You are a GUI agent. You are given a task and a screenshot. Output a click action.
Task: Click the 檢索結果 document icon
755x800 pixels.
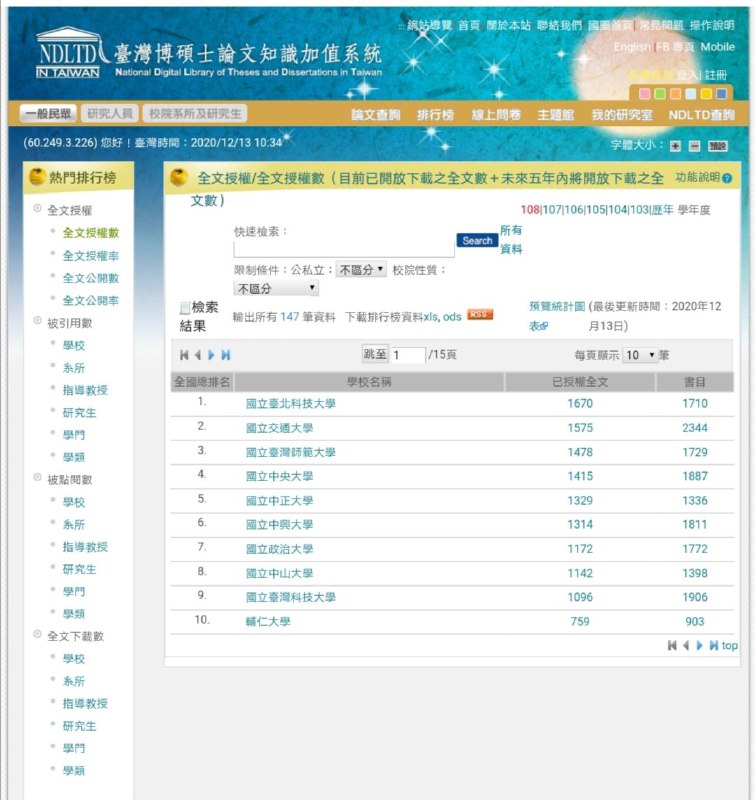(x=185, y=308)
